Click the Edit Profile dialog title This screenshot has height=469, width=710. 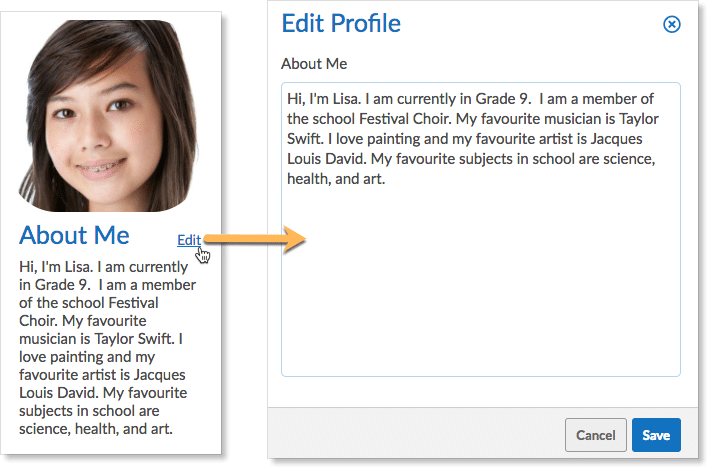pyautogui.click(x=341, y=23)
